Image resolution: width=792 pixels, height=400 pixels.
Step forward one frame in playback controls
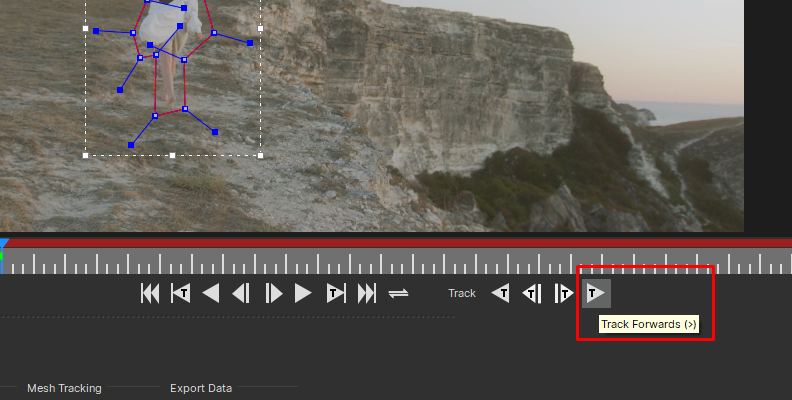[x=273, y=293]
